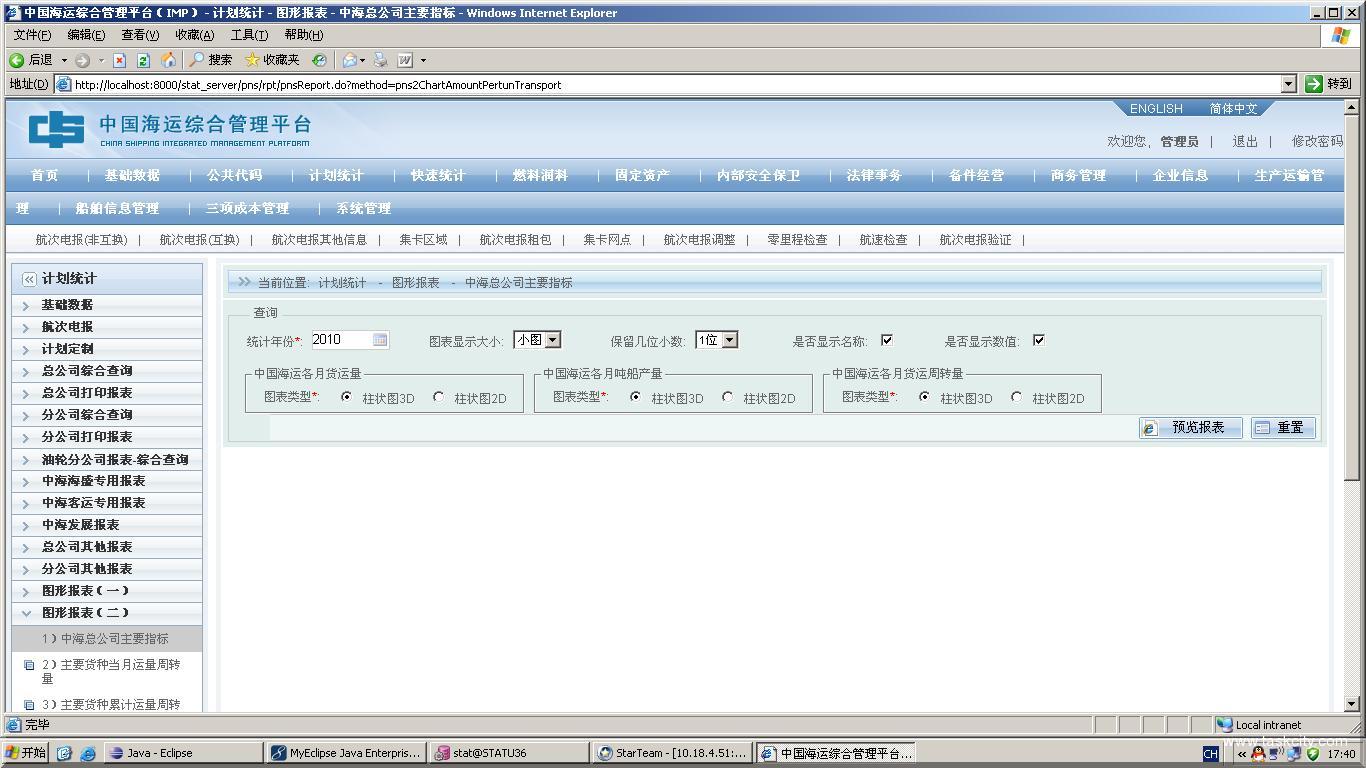Viewport: 1366px width, 768px height.
Task: Click the 预览报表 button
Action: click(x=1190, y=428)
